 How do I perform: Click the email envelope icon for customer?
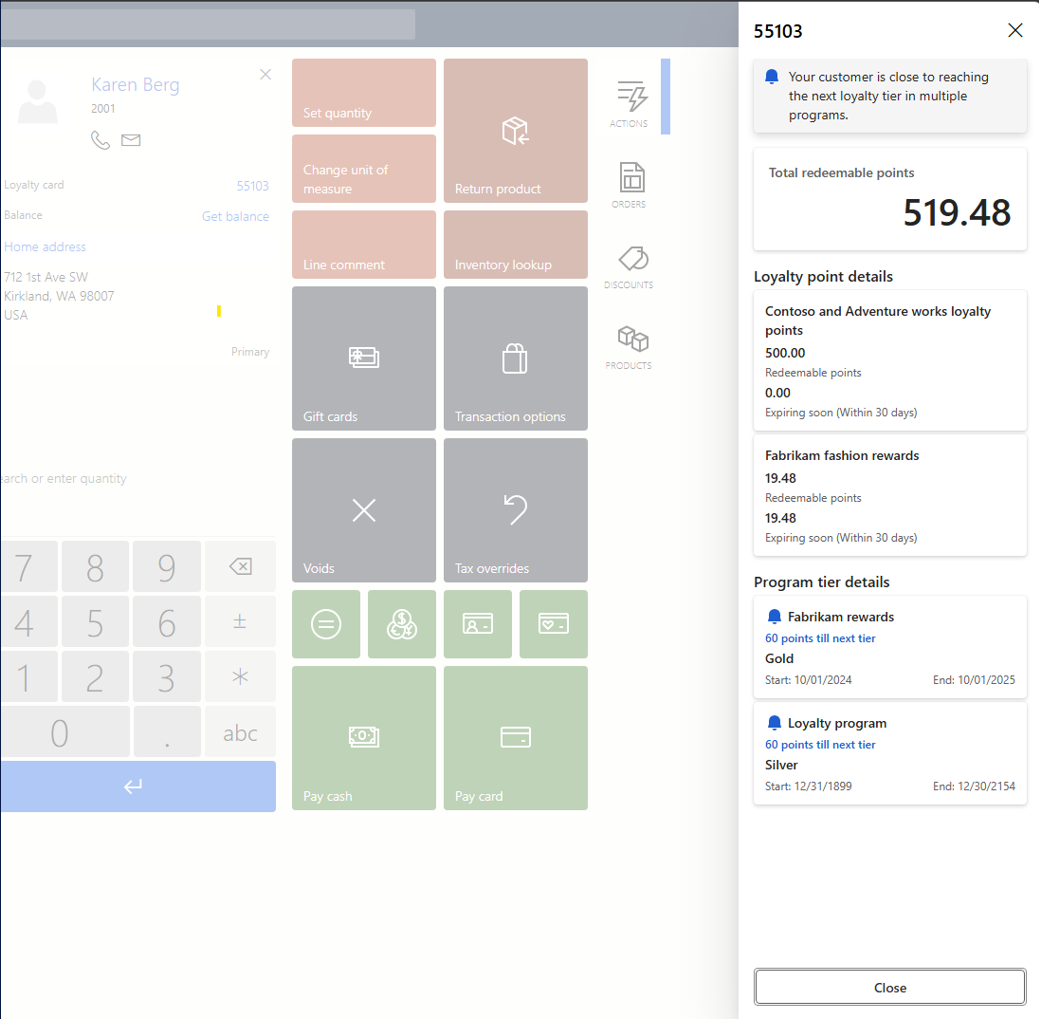pyautogui.click(x=131, y=140)
